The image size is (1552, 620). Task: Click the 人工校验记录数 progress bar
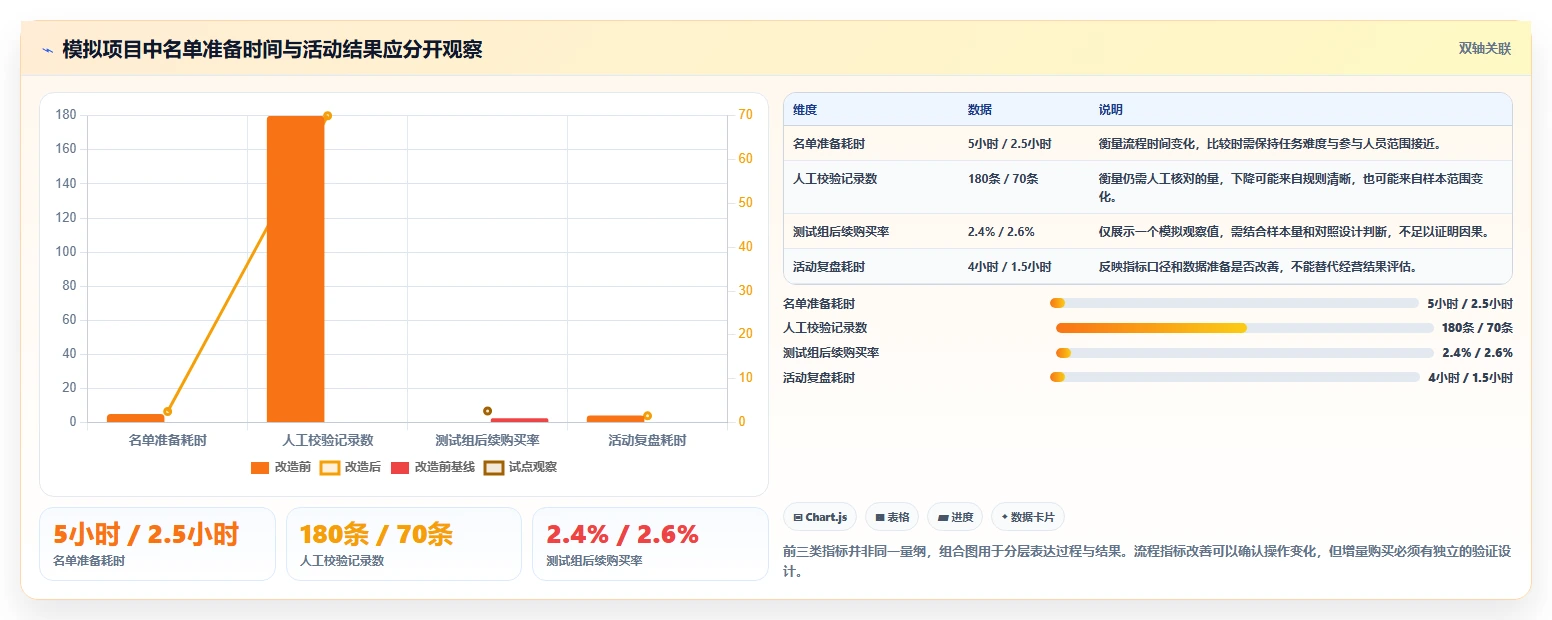click(1245, 328)
